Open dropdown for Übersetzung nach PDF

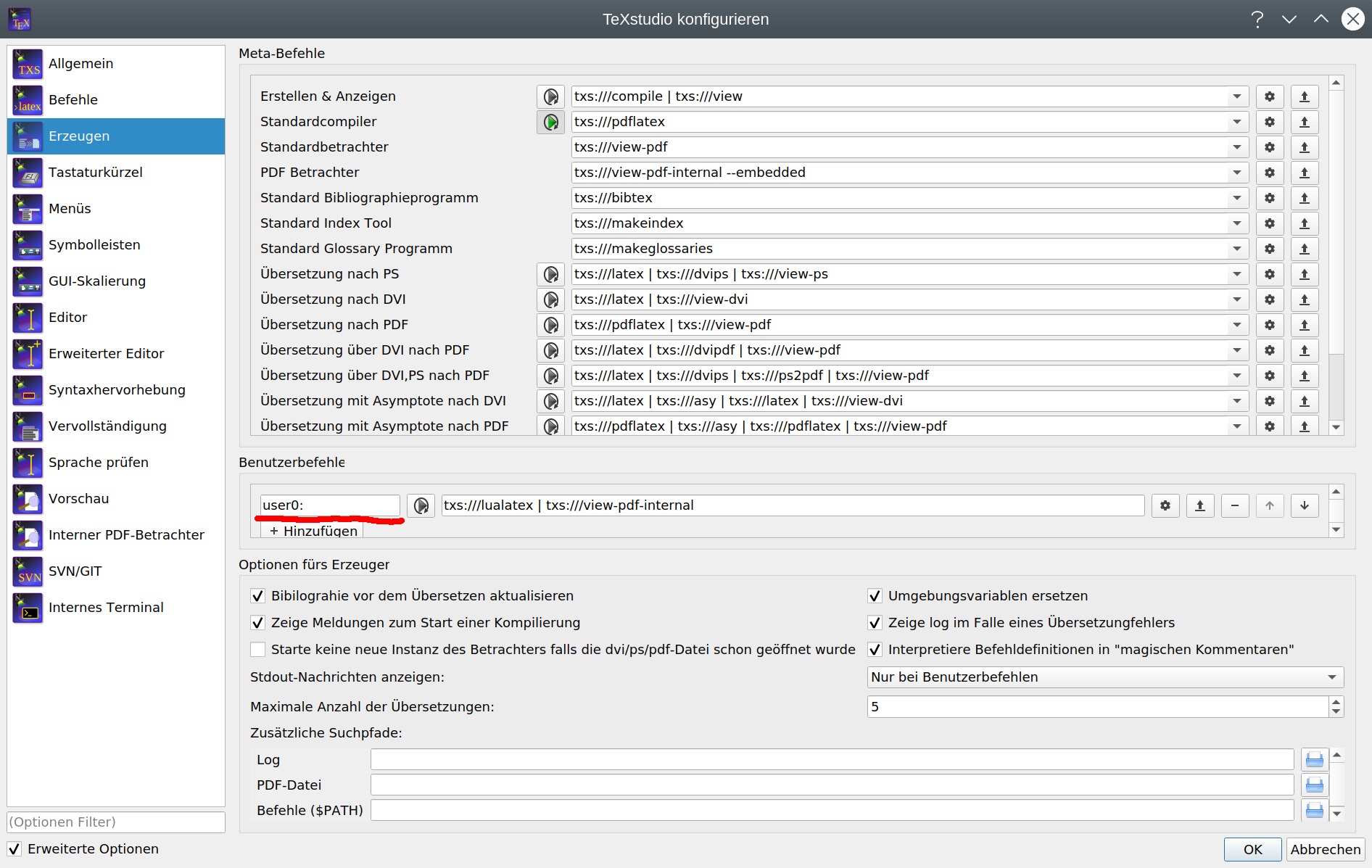[x=1237, y=324]
